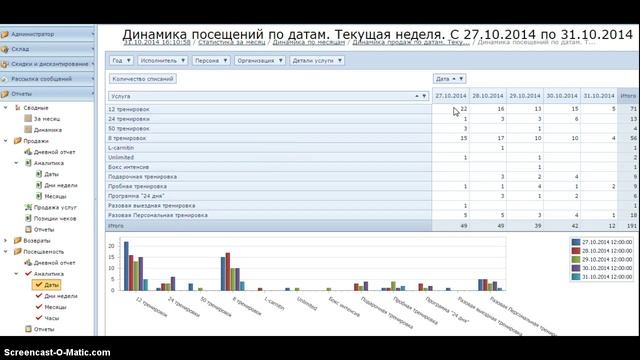Image resolution: width=640 pixels, height=360 pixels.
Task: Click the Даты icon under Продажи
Action: pyautogui.click(x=39, y=174)
